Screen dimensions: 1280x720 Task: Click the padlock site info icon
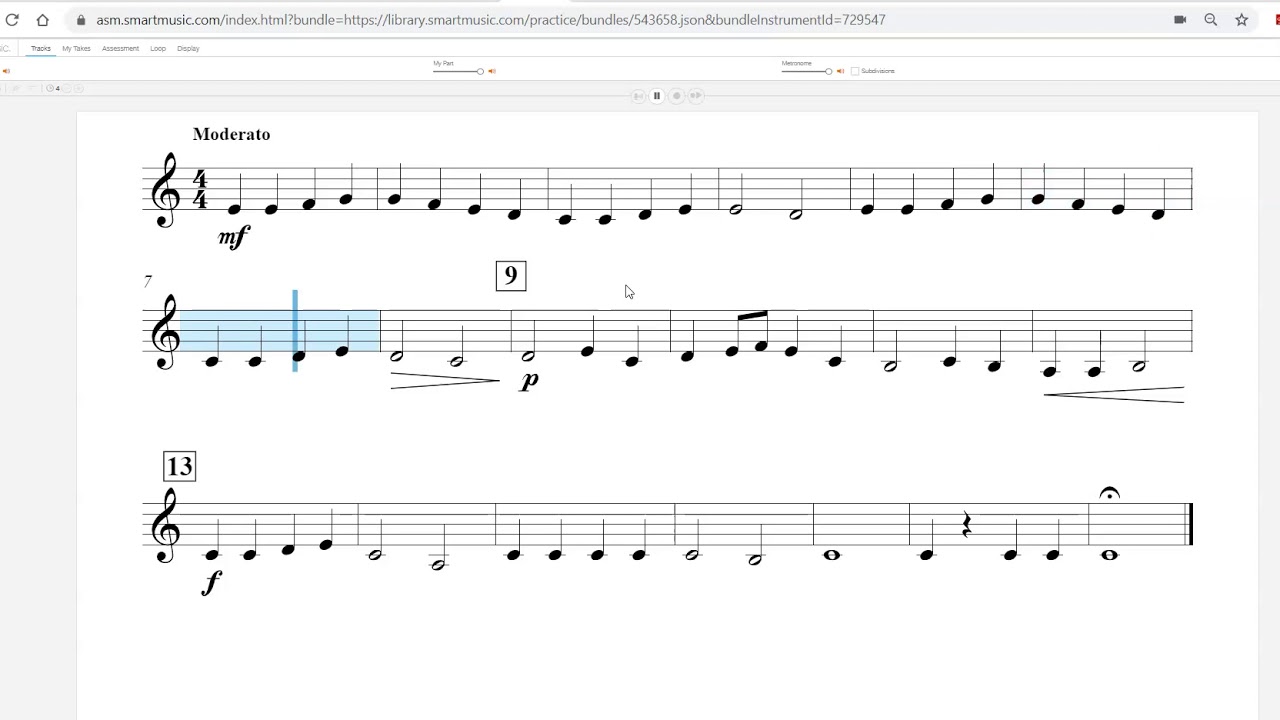tap(81, 19)
